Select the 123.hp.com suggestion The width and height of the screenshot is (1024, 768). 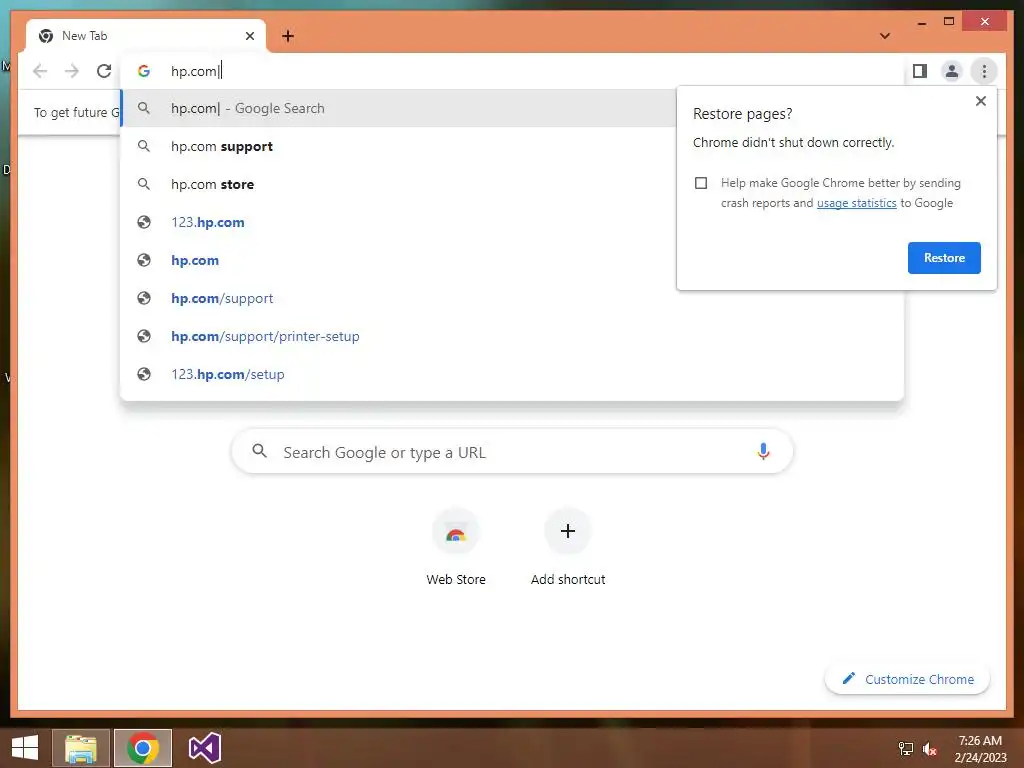click(x=398, y=222)
